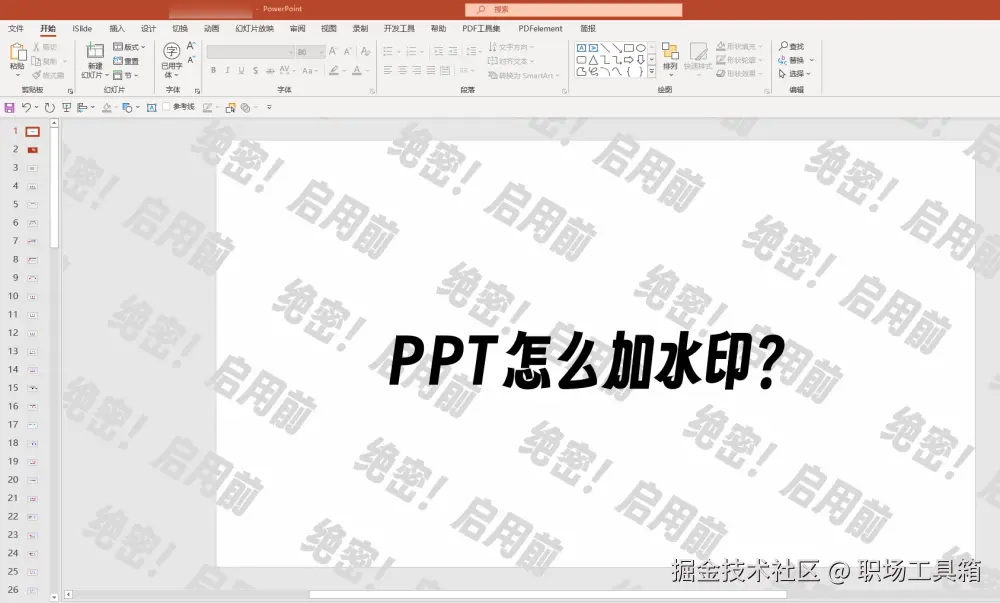1000x603 pixels.
Task: Open the font size dropdown
Action: coord(322,52)
